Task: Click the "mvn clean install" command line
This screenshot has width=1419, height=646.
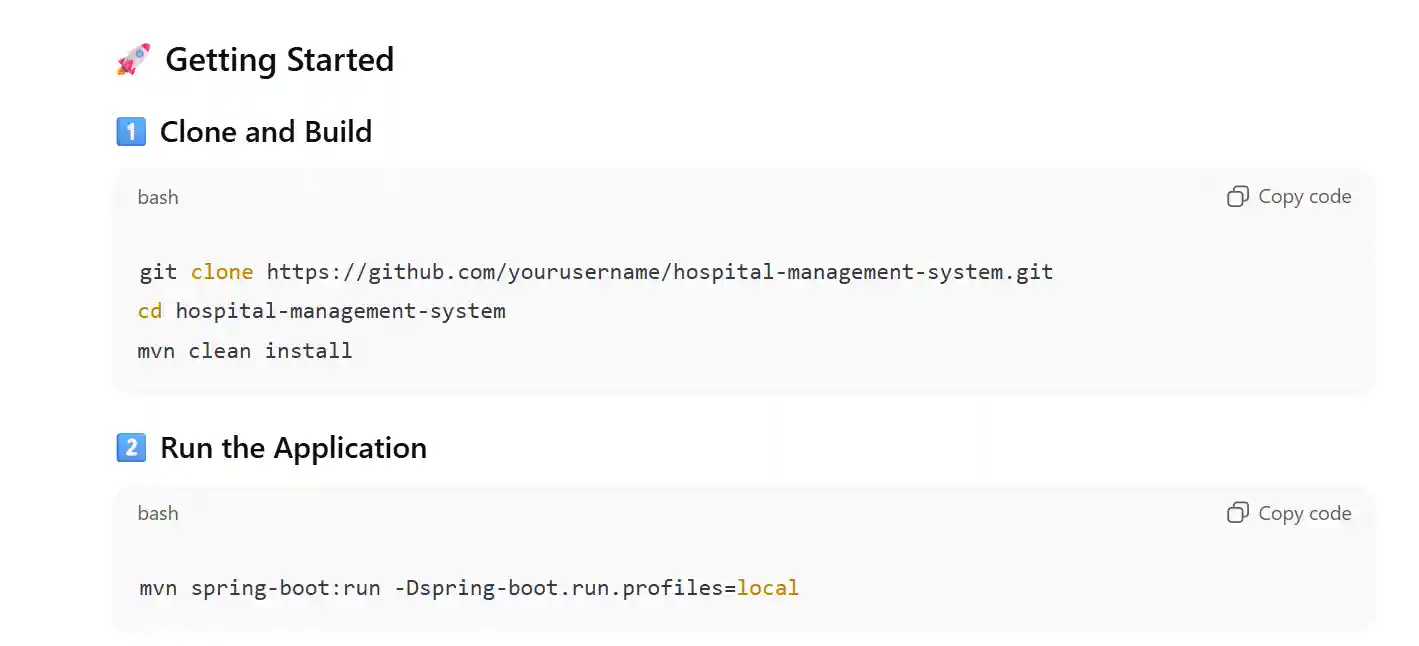Action: 245,351
